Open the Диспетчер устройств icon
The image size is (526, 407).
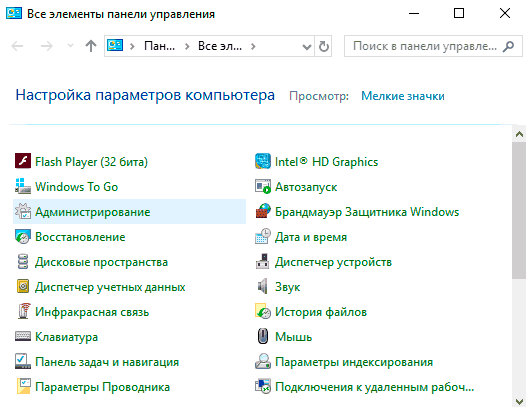click(263, 262)
